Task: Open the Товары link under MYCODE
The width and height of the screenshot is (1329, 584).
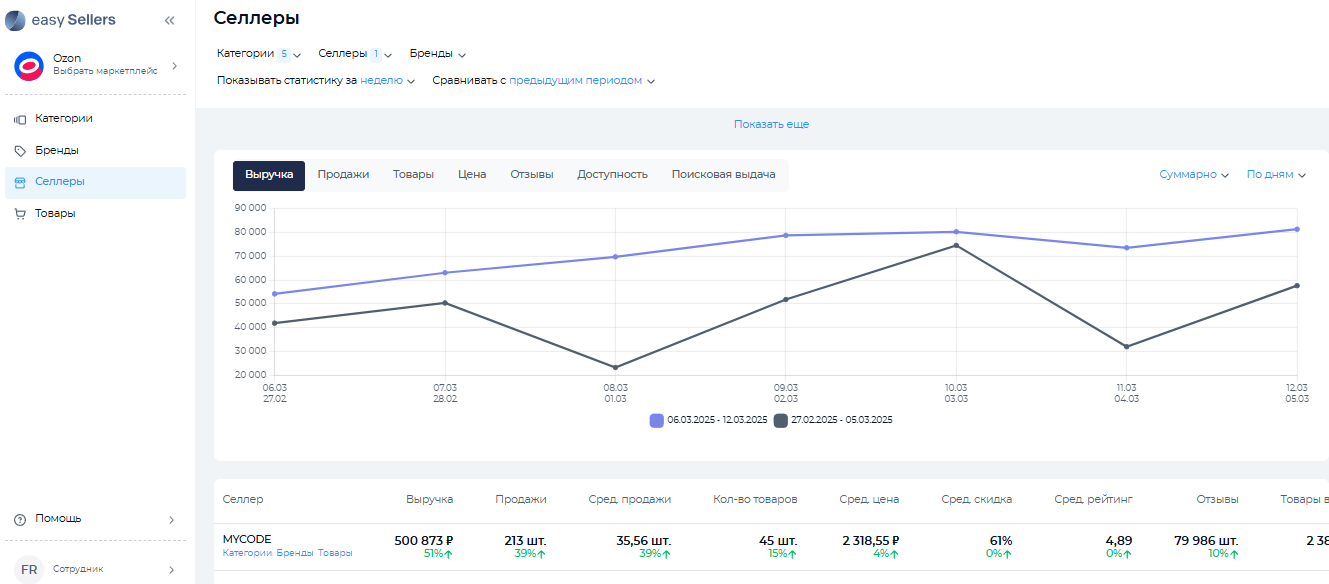Action: [x=335, y=553]
